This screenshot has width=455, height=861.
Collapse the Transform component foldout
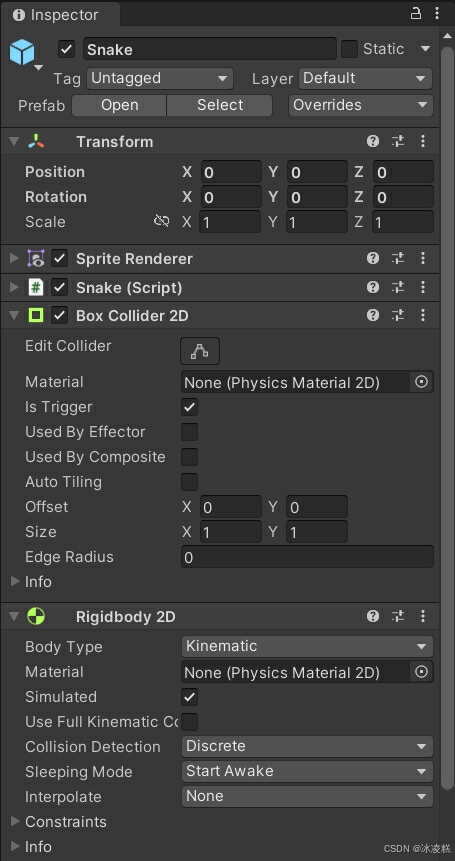14,142
